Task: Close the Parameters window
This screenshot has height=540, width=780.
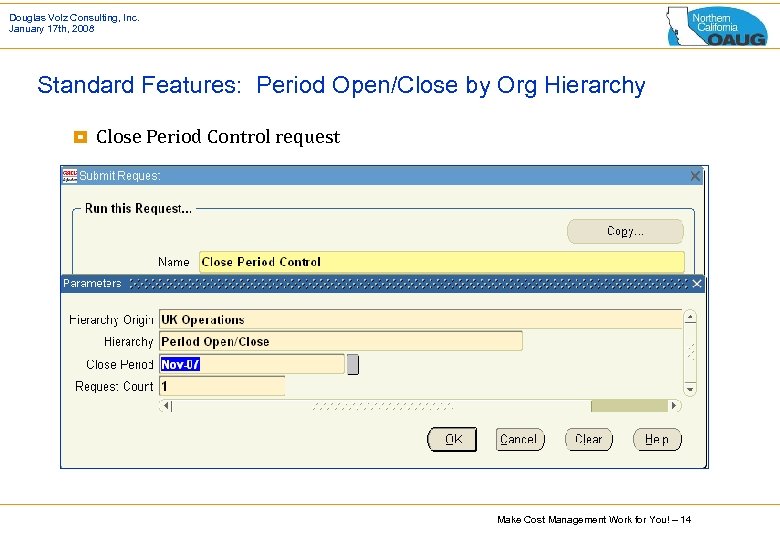Action: (x=696, y=283)
